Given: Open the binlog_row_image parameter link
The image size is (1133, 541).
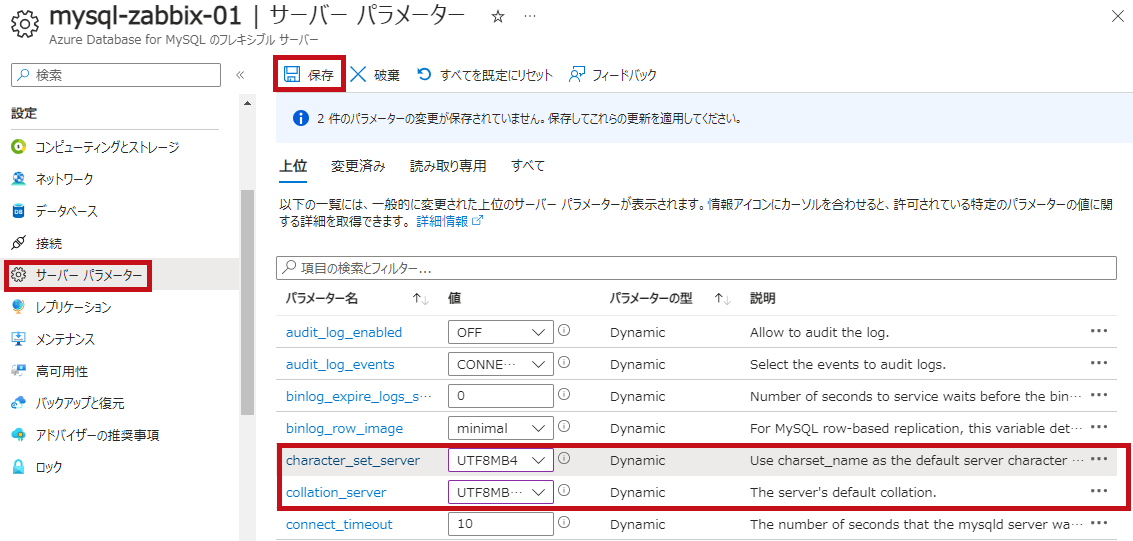Looking at the screenshot, I should pyautogui.click(x=345, y=428).
